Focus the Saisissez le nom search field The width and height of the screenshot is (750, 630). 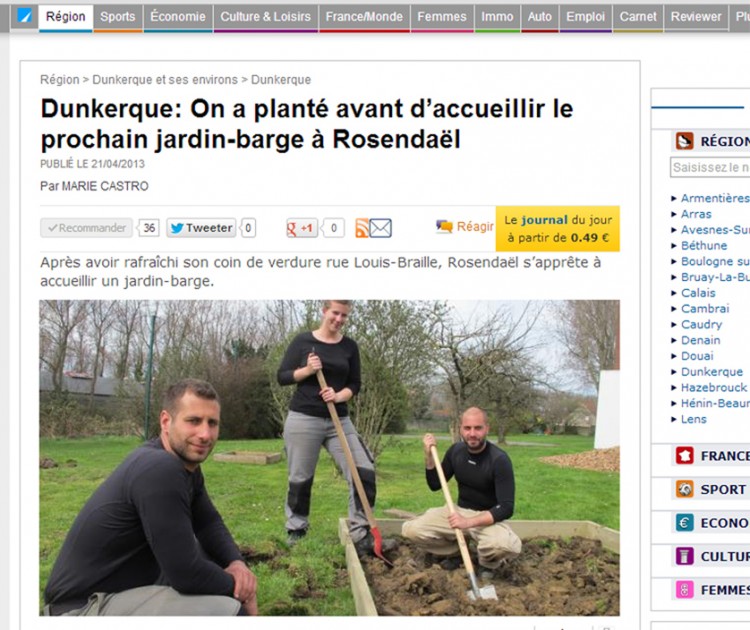tap(710, 167)
